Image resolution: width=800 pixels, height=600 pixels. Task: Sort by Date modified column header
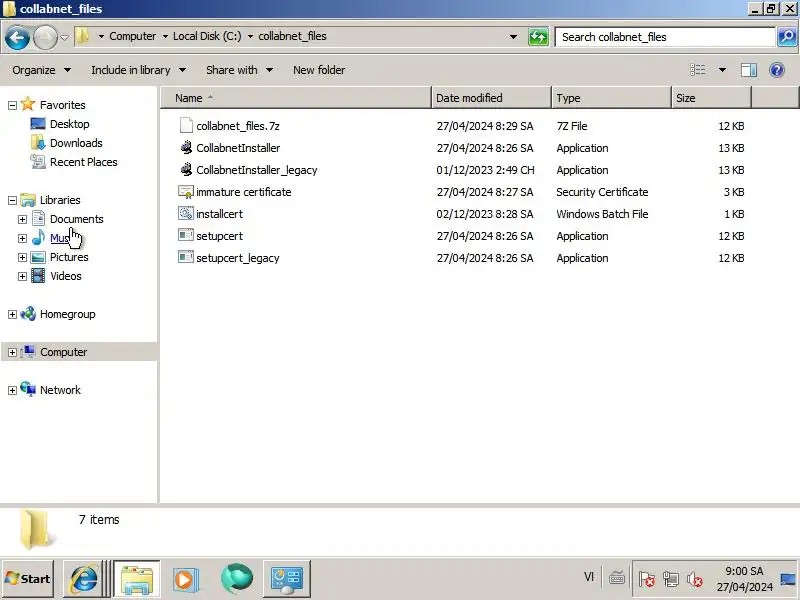491,98
